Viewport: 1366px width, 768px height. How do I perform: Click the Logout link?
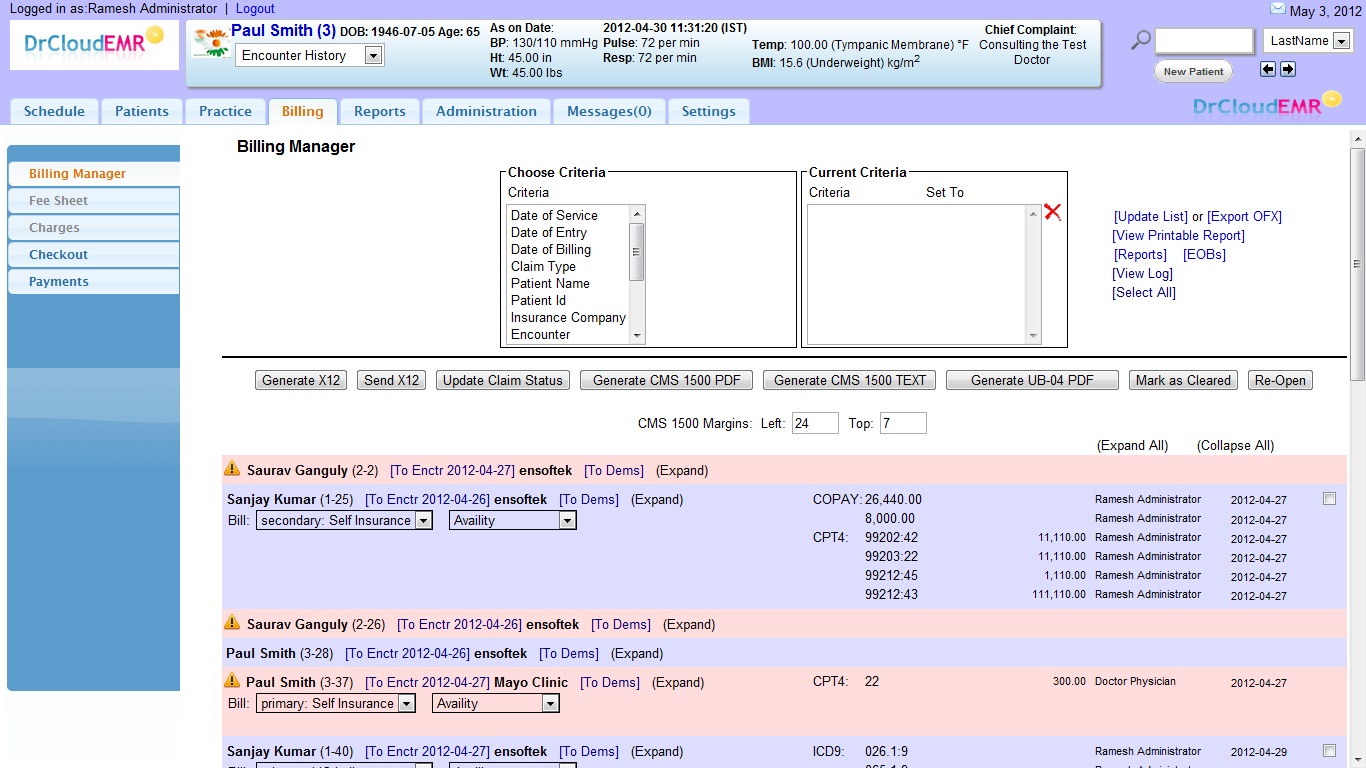[x=255, y=9]
